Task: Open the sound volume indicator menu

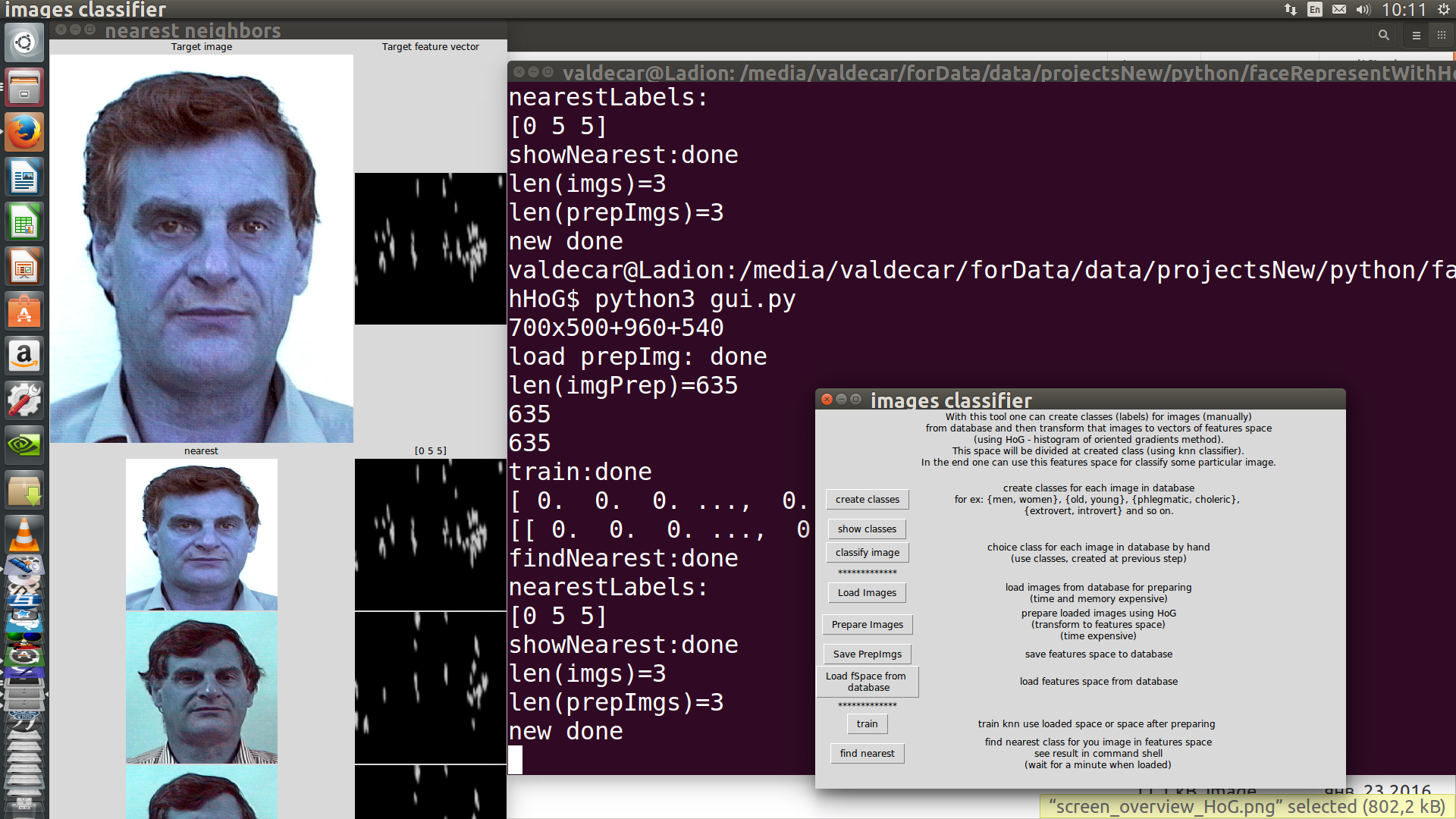Action: coord(1363,10)
